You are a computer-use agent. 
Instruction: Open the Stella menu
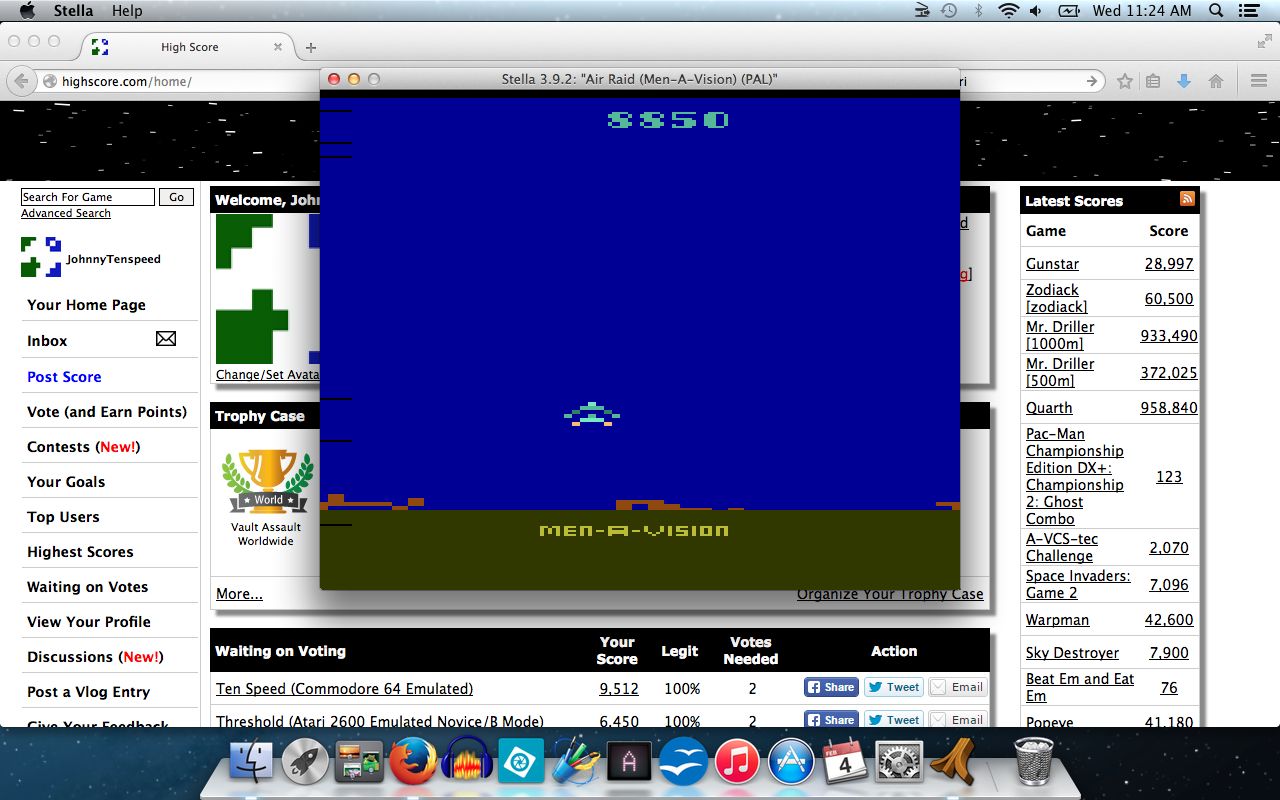pos(72,11)
